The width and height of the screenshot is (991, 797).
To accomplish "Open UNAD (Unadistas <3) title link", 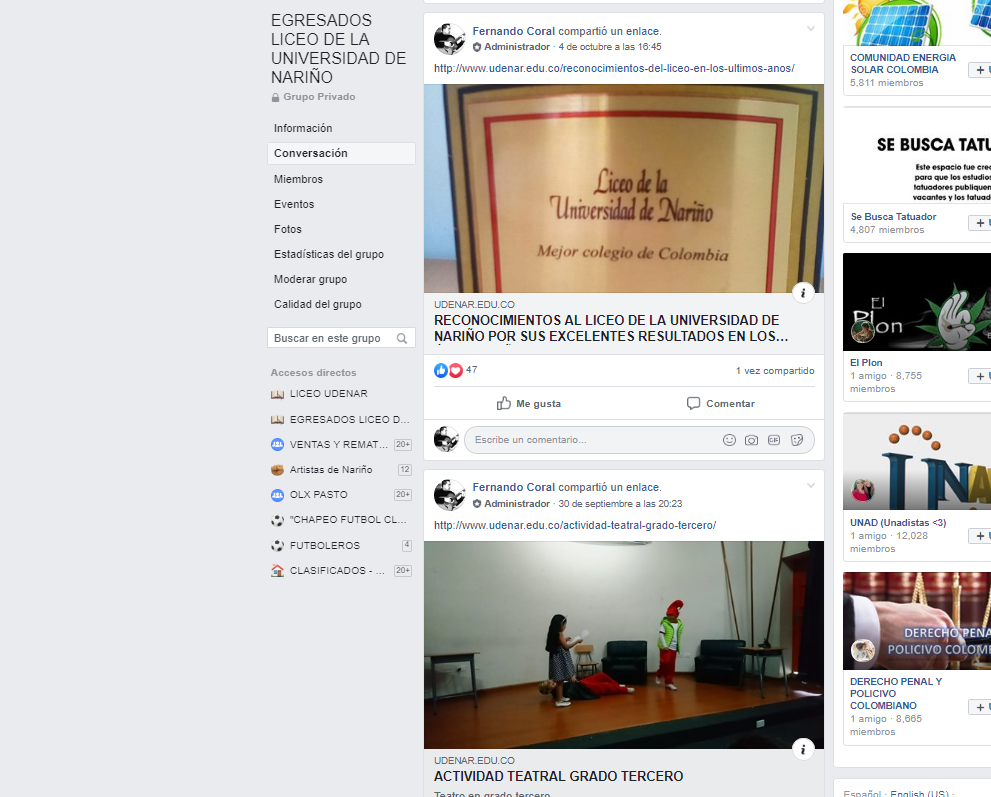I will (897, 523).
